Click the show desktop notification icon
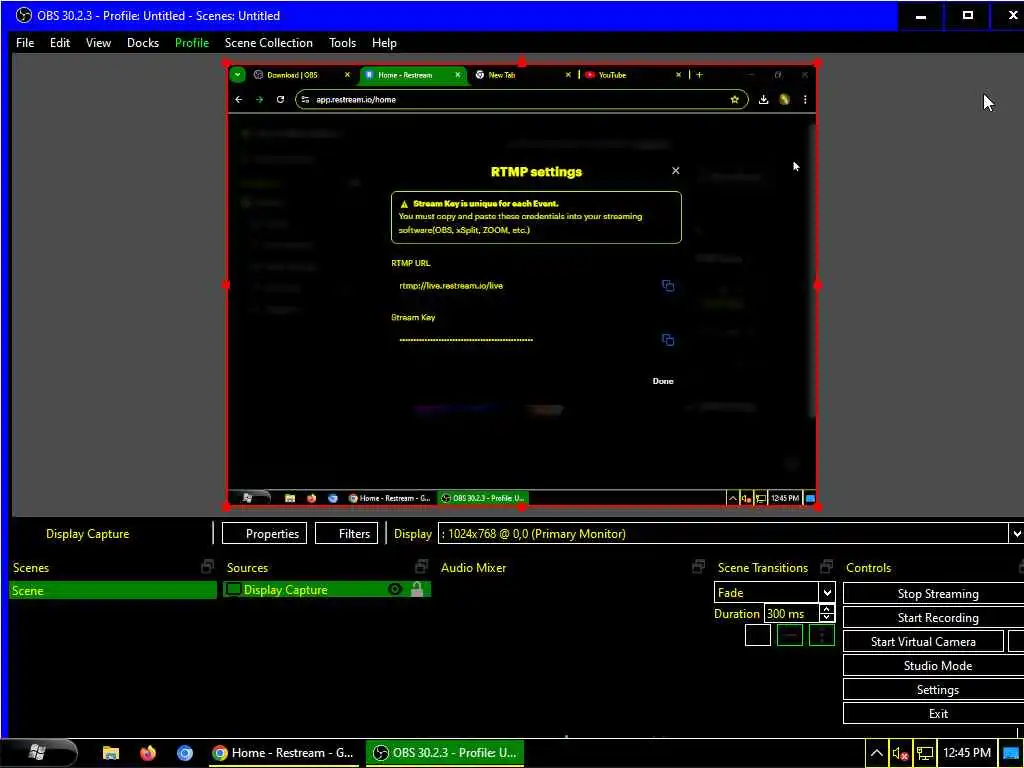 [1010, 753]
